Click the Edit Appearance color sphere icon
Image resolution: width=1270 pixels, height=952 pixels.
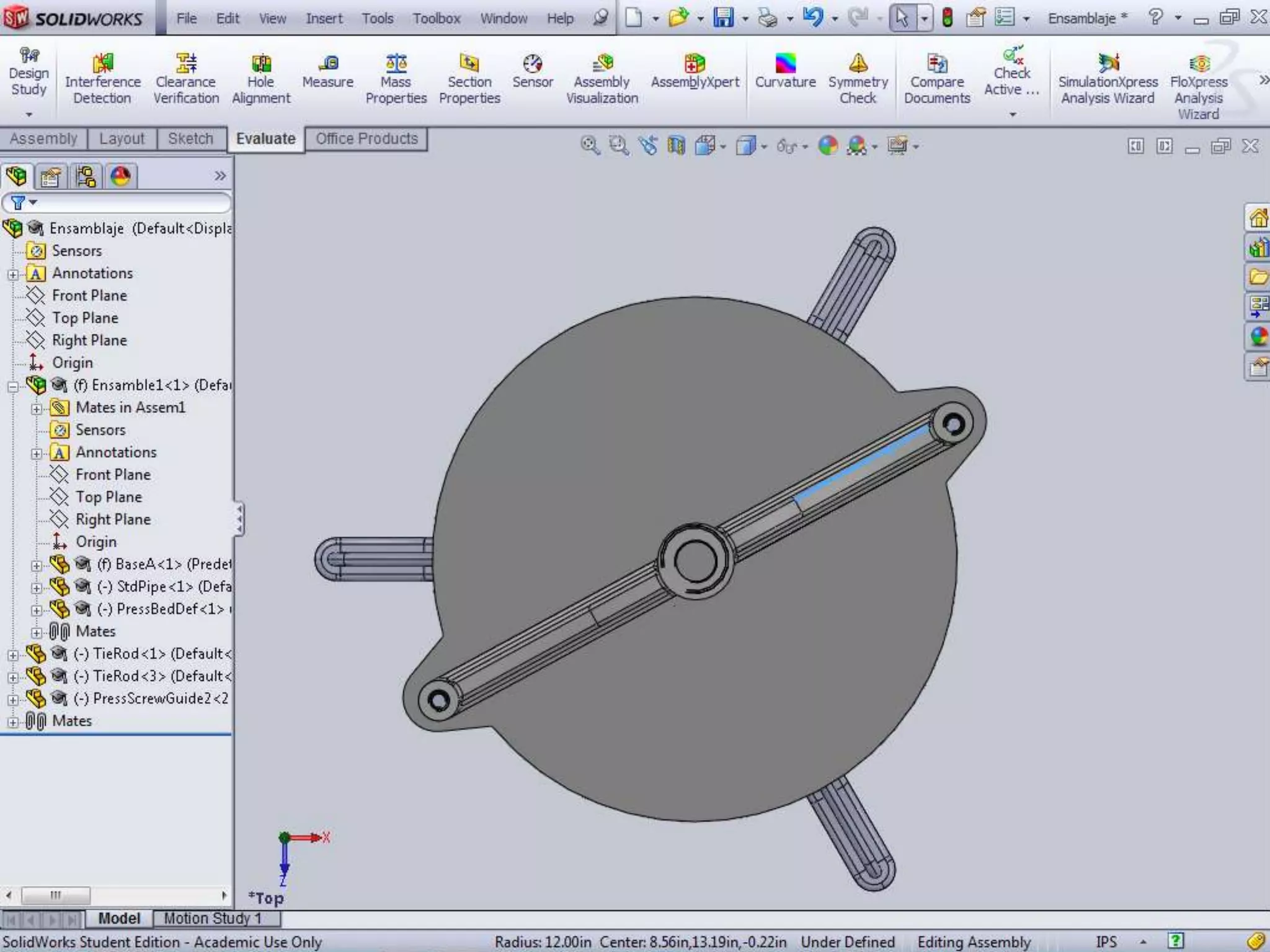(x=828, y=146)
